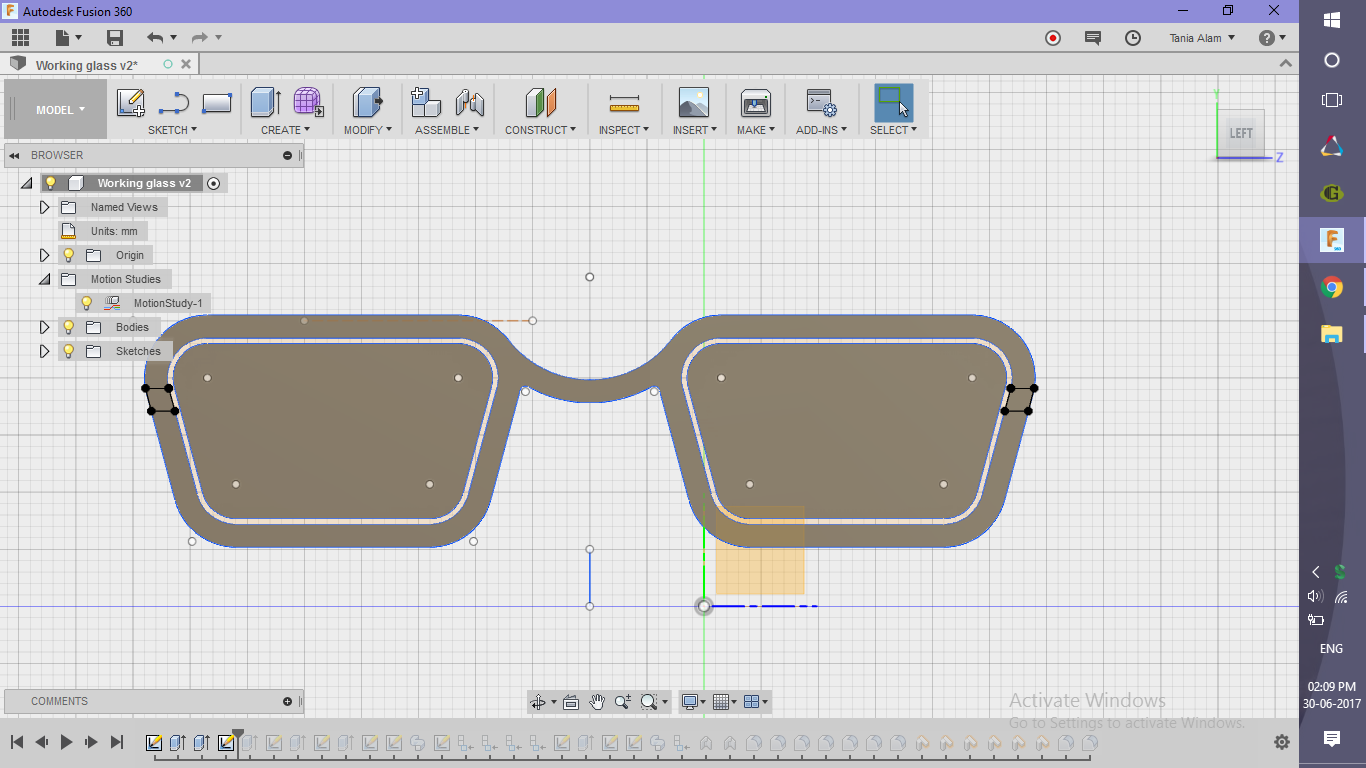The image size is (1366, 768).
Task: Activate the window Select tool icon
Action: coord(893,102)
